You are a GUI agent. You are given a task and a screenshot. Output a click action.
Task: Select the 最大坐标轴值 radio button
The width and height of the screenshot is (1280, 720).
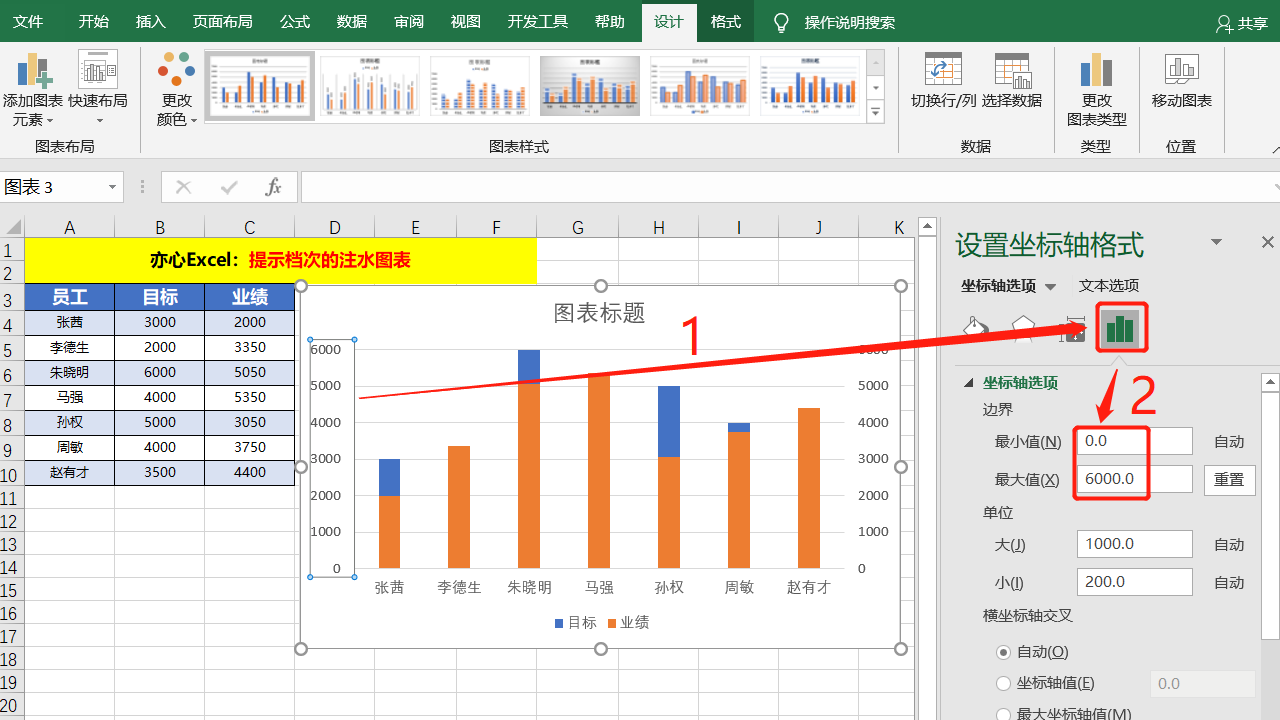[1004, 714]
